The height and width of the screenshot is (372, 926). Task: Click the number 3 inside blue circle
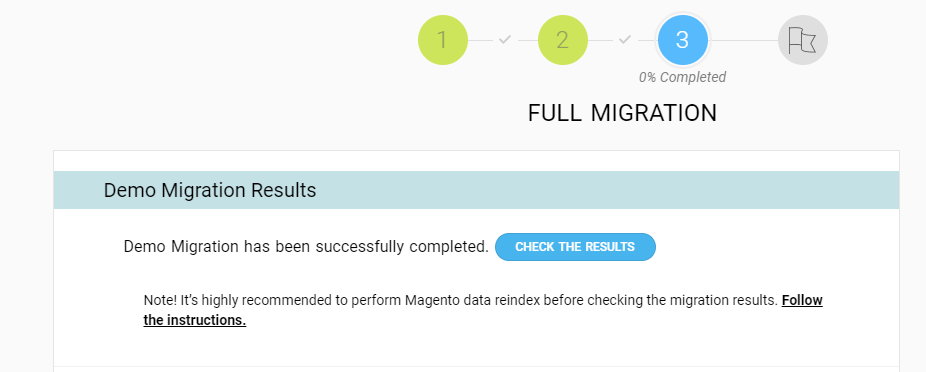coord(682,40)
